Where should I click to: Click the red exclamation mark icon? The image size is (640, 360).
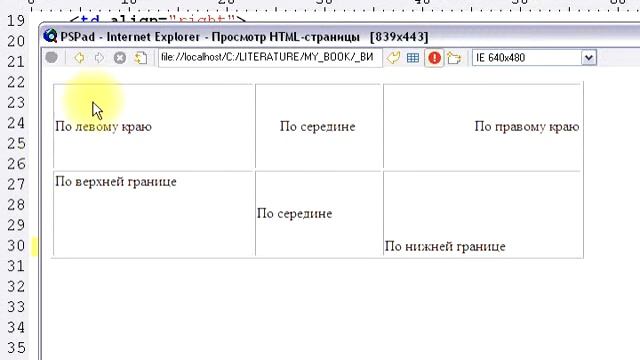tap(434, 58)
